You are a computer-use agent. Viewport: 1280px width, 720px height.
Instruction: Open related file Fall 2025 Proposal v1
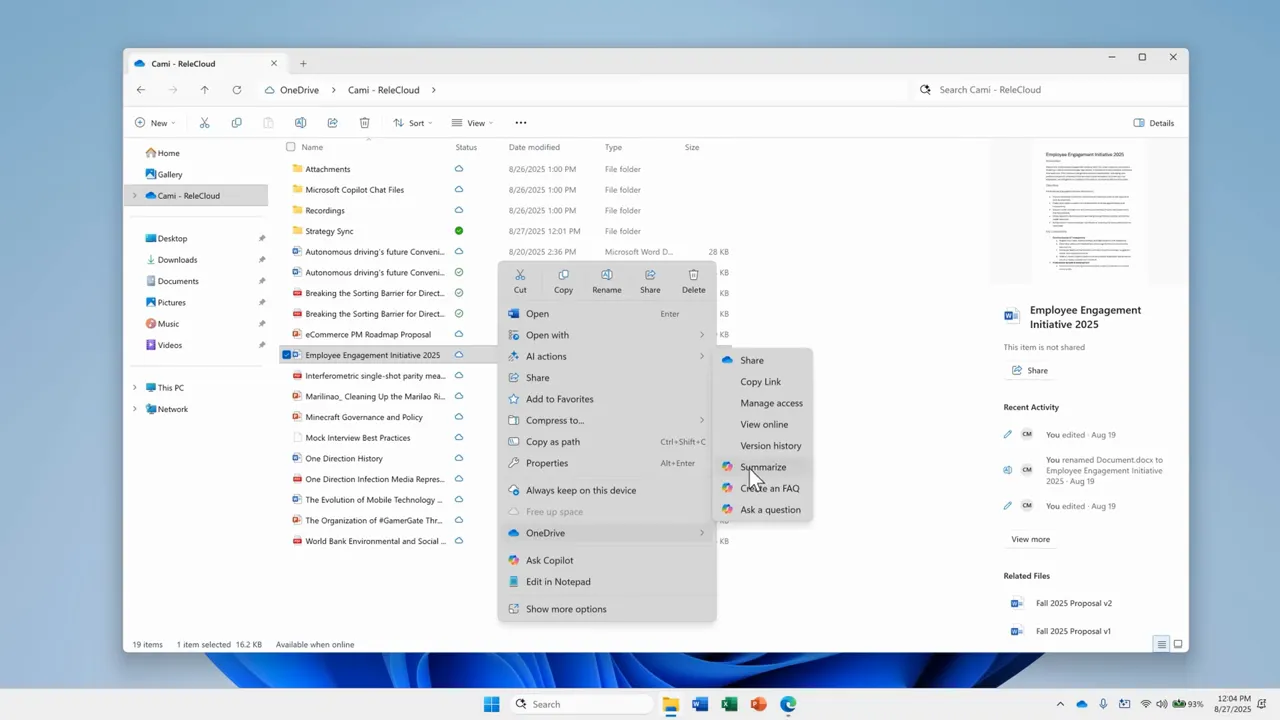pos(1062,631)
